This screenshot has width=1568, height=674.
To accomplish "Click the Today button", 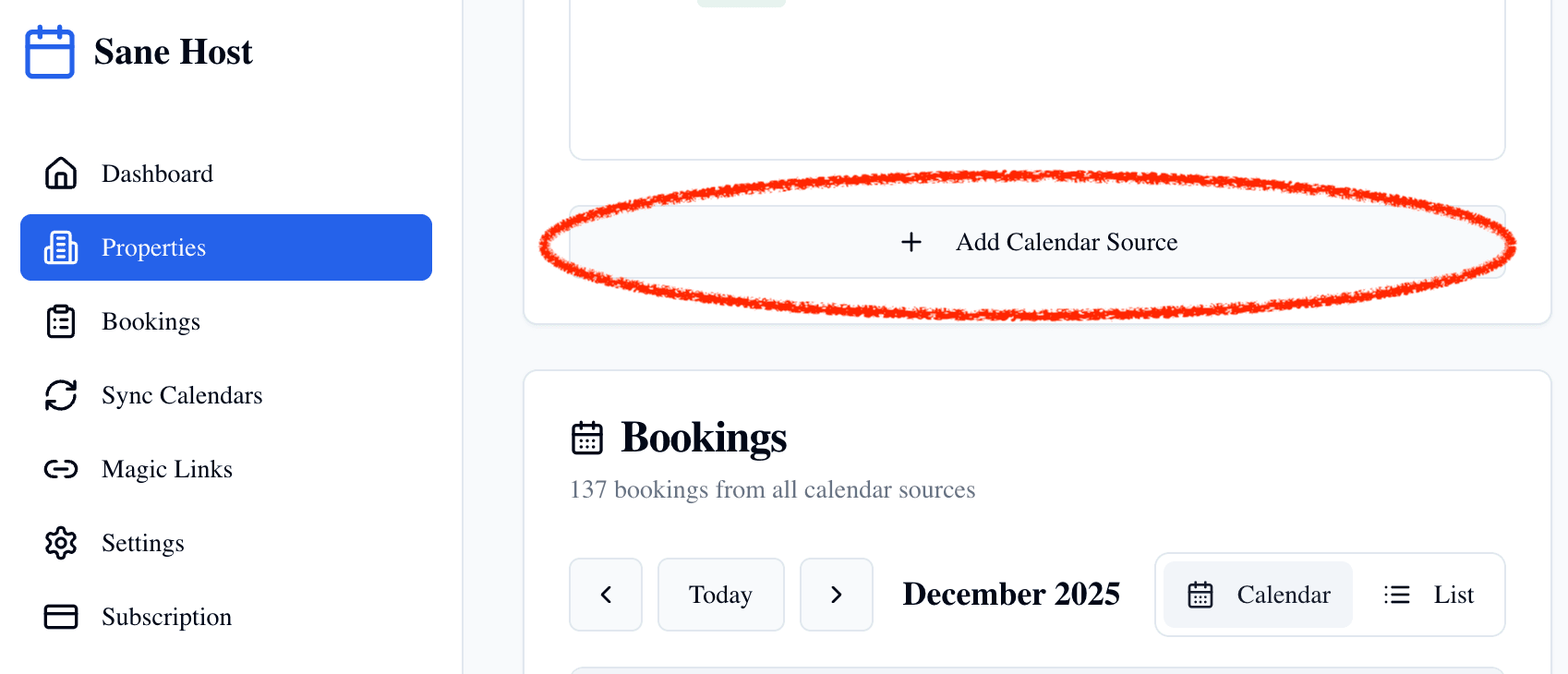I will [721, 595].
